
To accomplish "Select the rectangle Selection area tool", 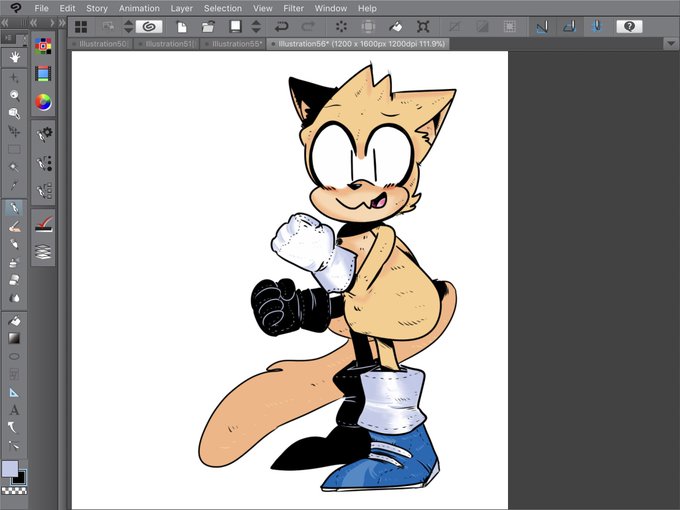I will 14,150.
